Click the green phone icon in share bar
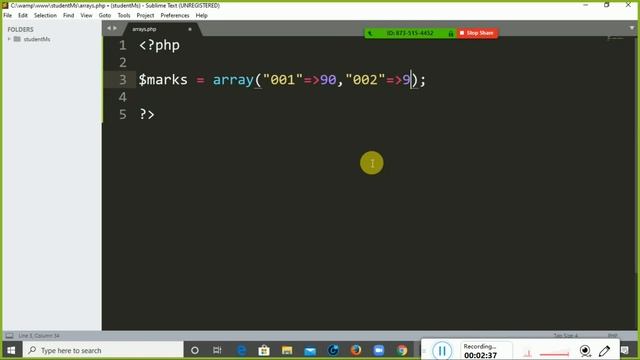Viewport: 640px width, 360px height. [370, 33]
